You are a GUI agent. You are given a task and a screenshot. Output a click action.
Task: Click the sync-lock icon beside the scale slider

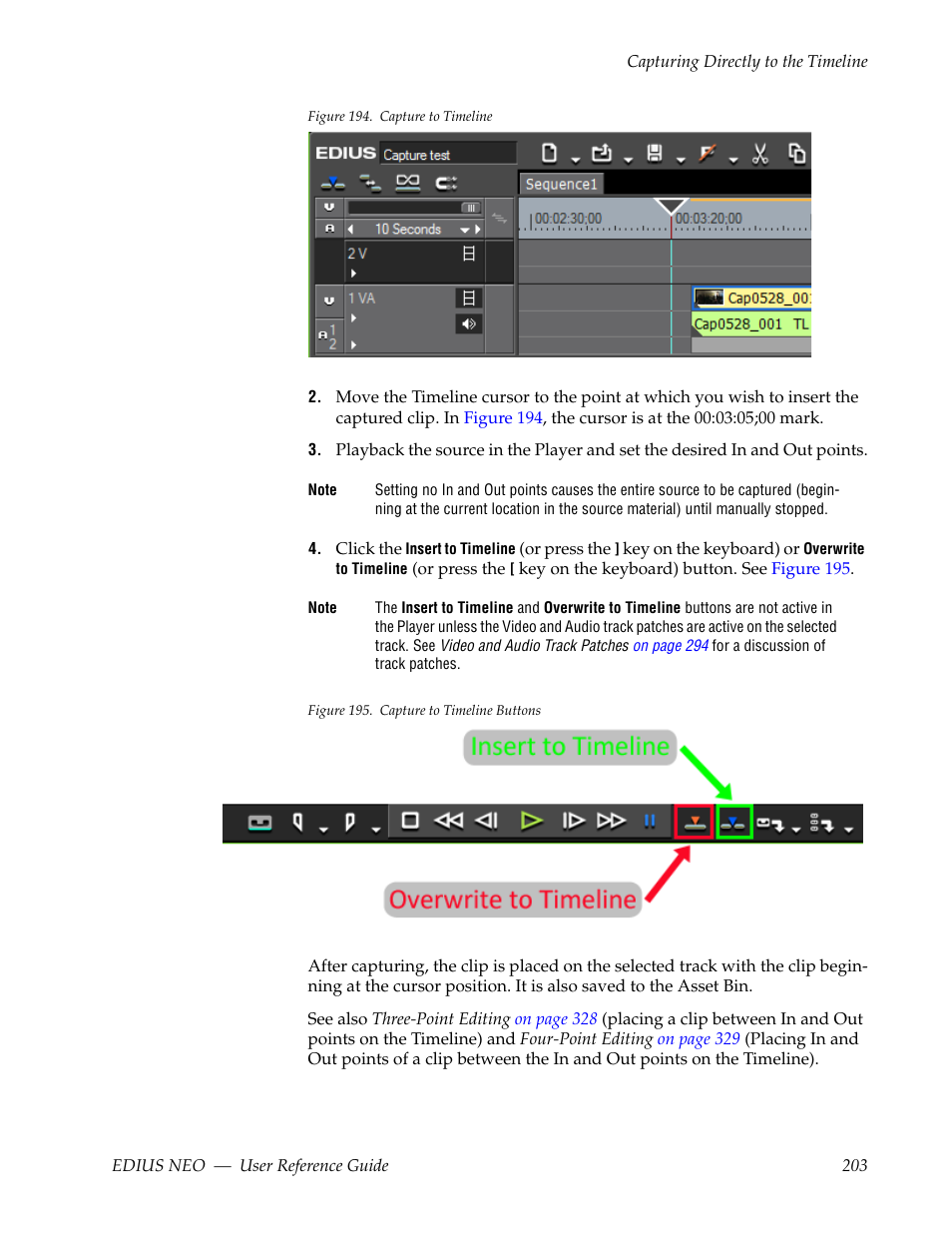(x=499, y=218)
